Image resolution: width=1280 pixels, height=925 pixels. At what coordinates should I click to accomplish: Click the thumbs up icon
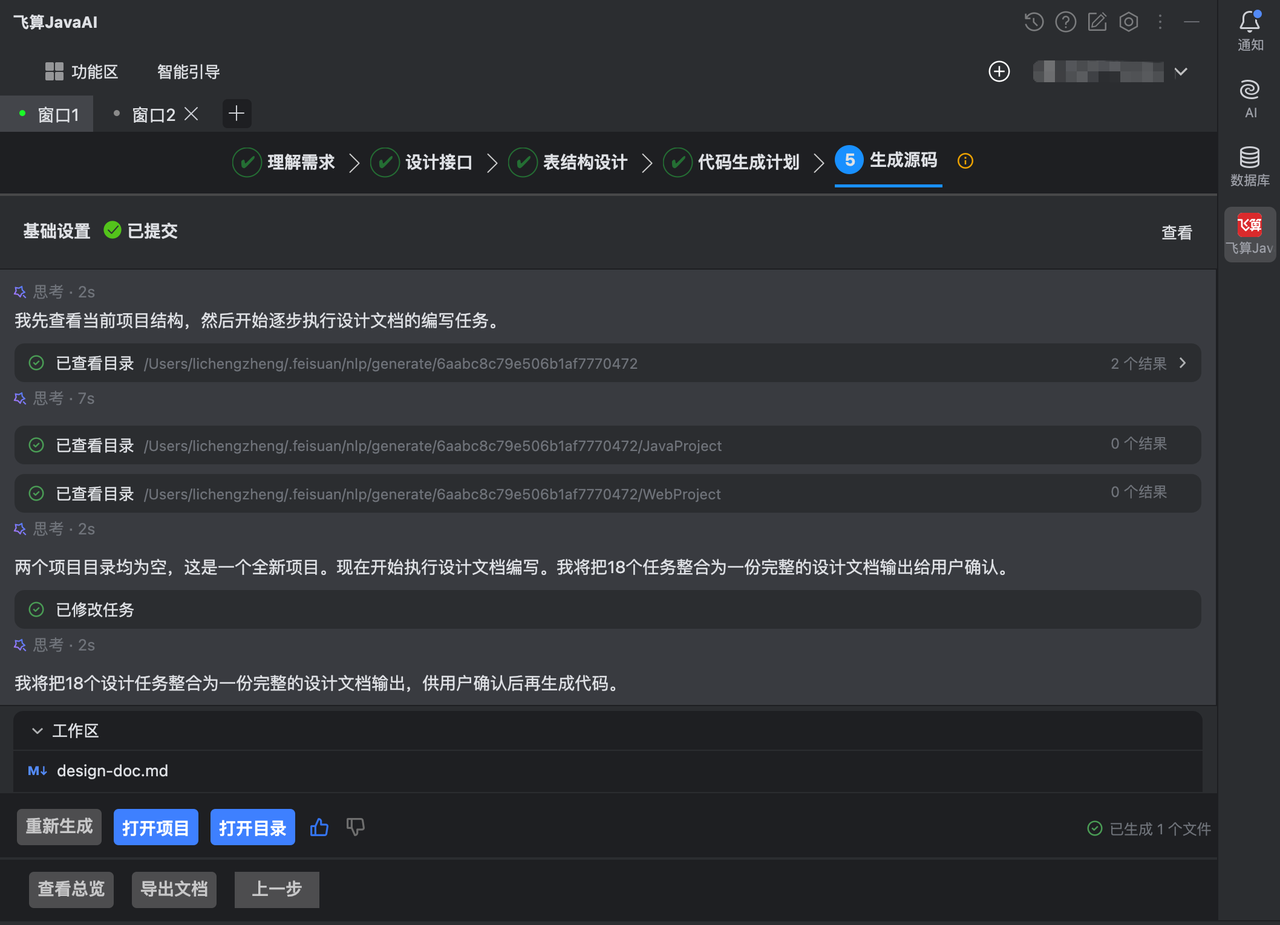coord(320,827)
